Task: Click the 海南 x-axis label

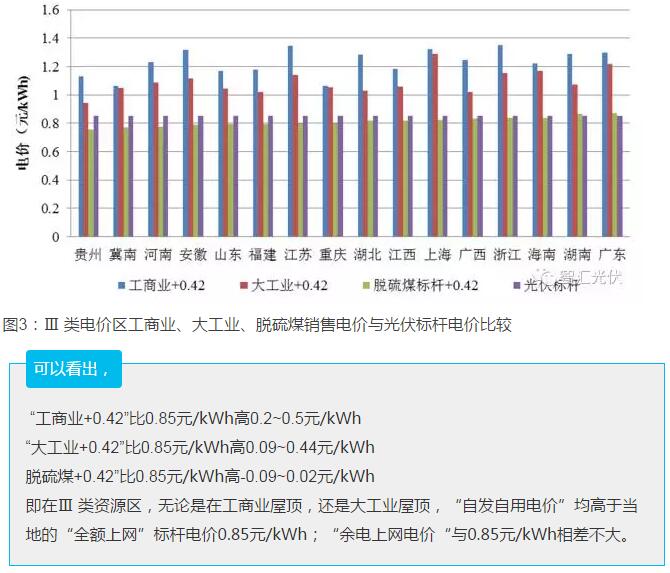Action: 542,255
